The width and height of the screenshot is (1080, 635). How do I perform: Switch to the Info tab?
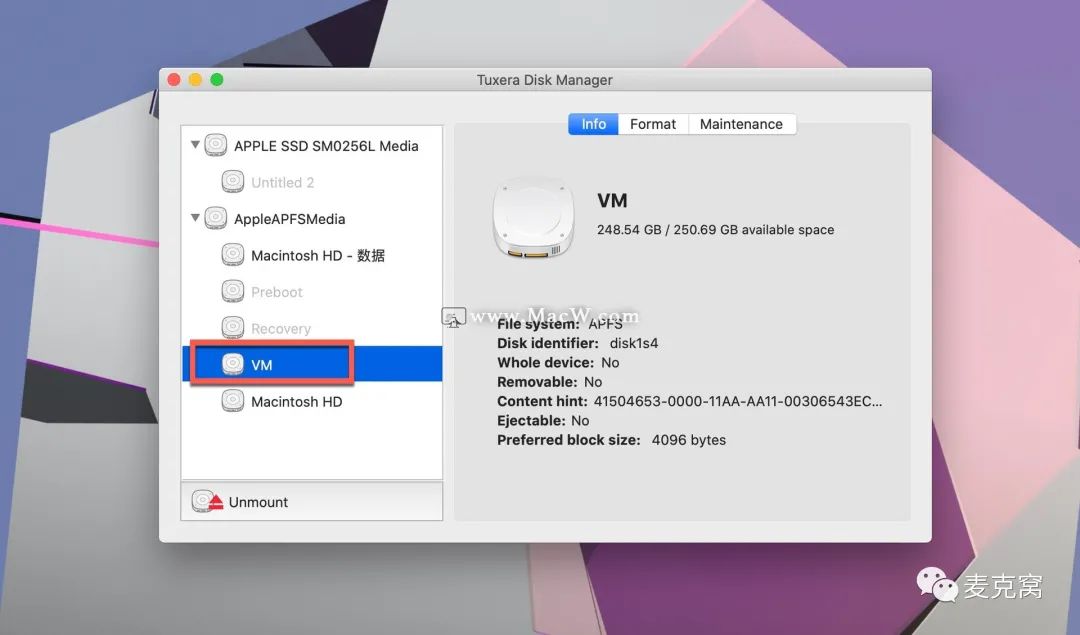pos(593,124)
